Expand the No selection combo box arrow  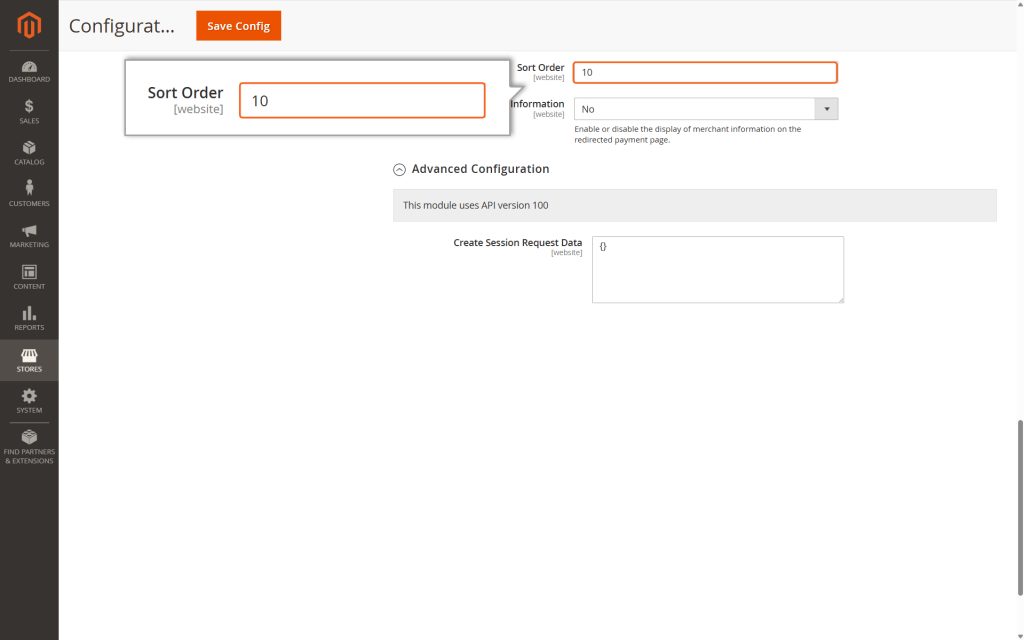(827, 107)
